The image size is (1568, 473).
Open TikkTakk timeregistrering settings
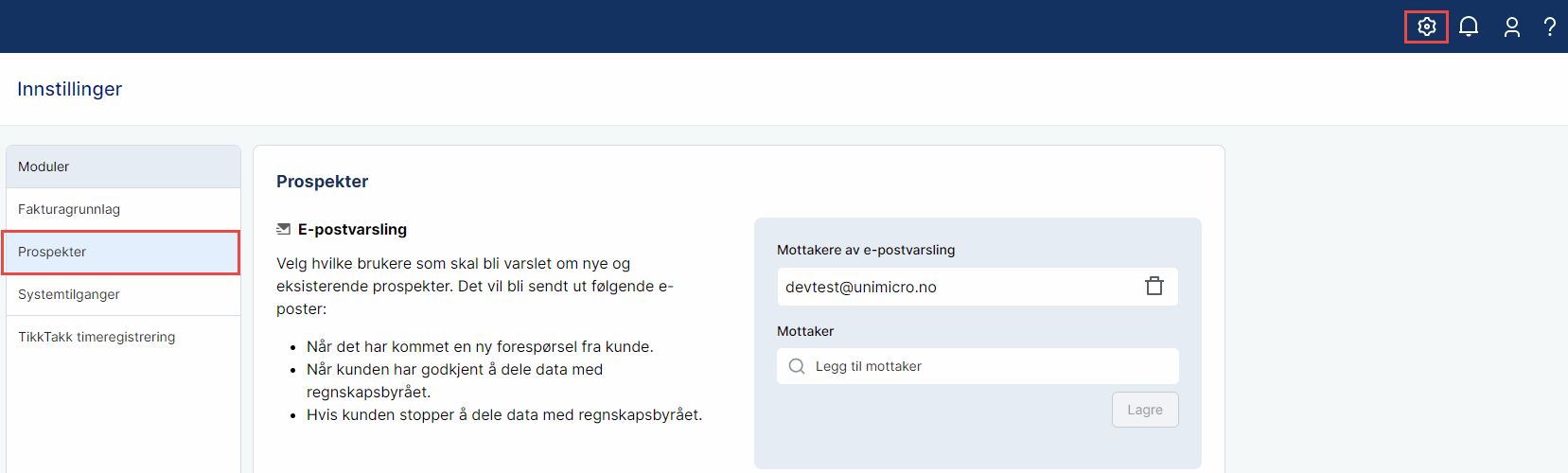coord(123,337)
